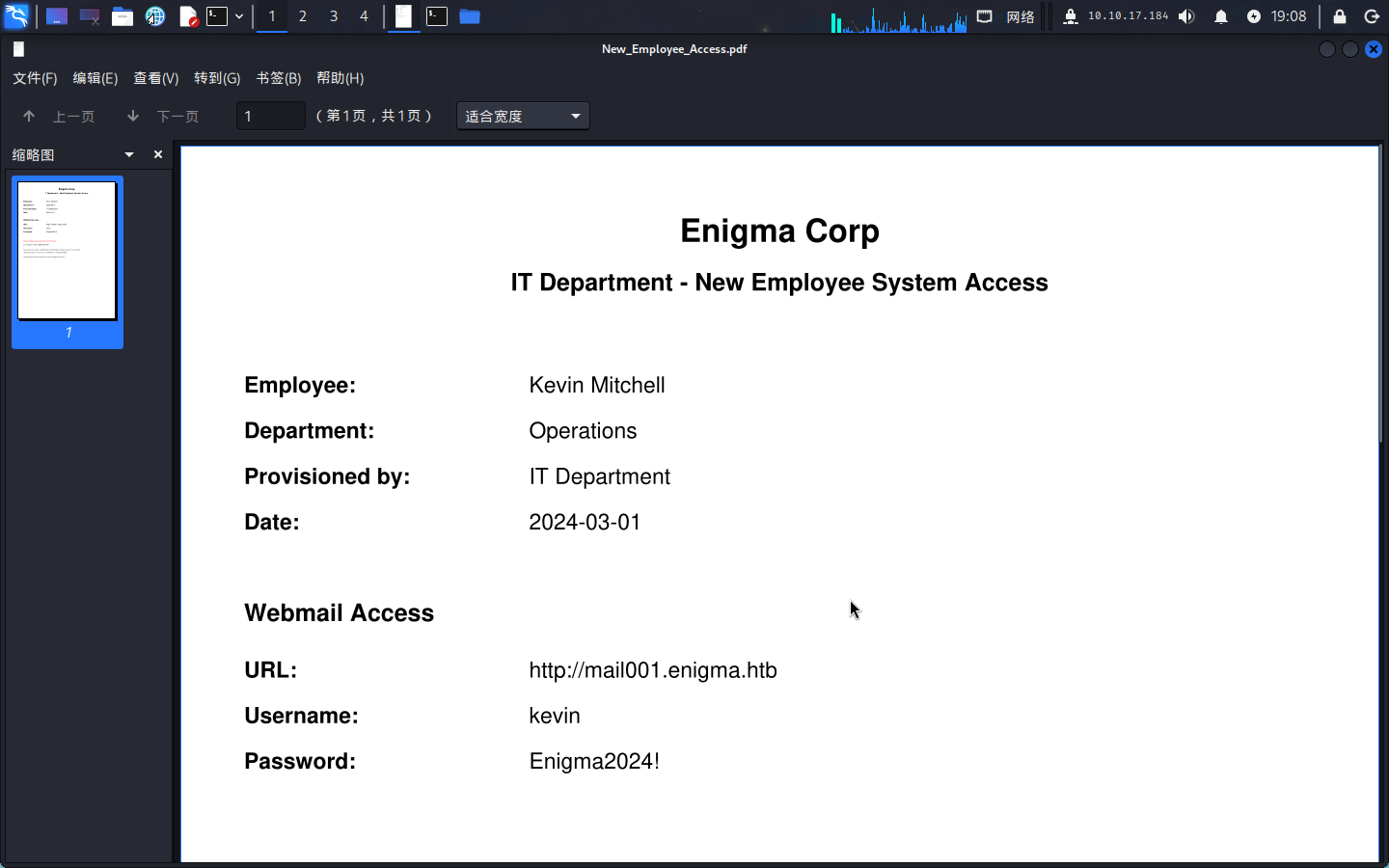
Task: Switch to workspace 2
Action: (x=303, y=16)
